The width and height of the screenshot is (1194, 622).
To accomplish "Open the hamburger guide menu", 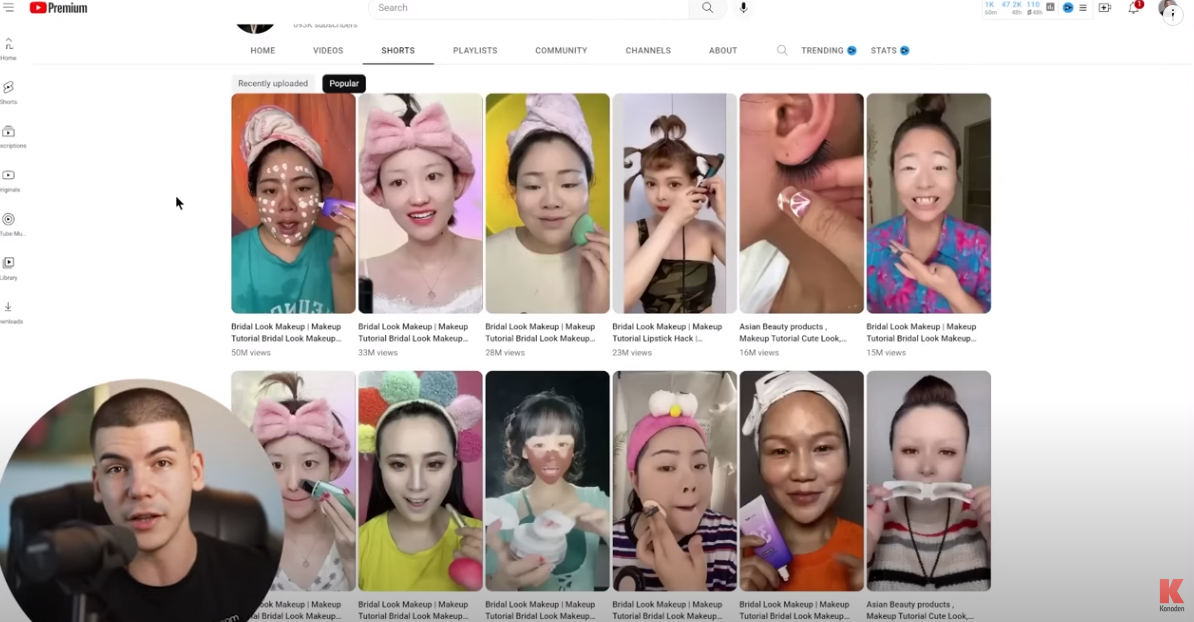I will [8, 7].
